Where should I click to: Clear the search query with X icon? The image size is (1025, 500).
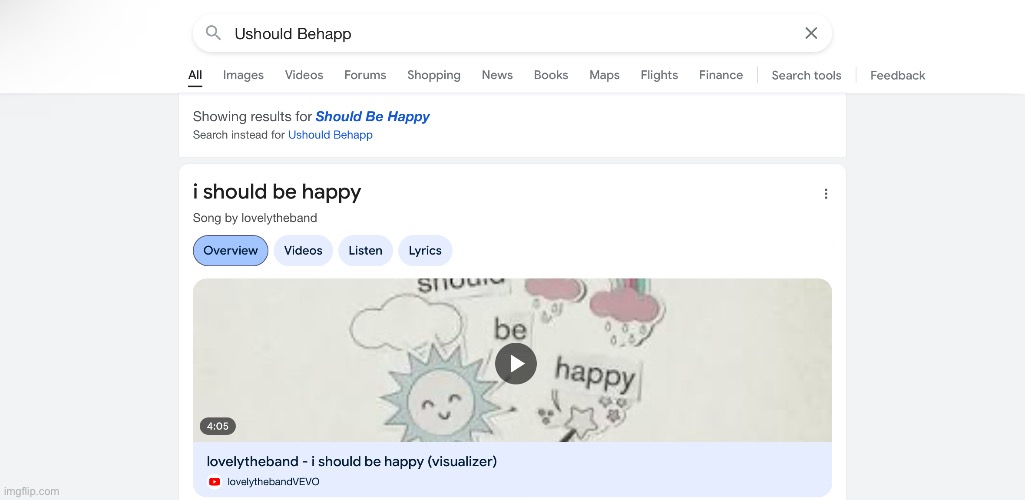tap(811, 33)
